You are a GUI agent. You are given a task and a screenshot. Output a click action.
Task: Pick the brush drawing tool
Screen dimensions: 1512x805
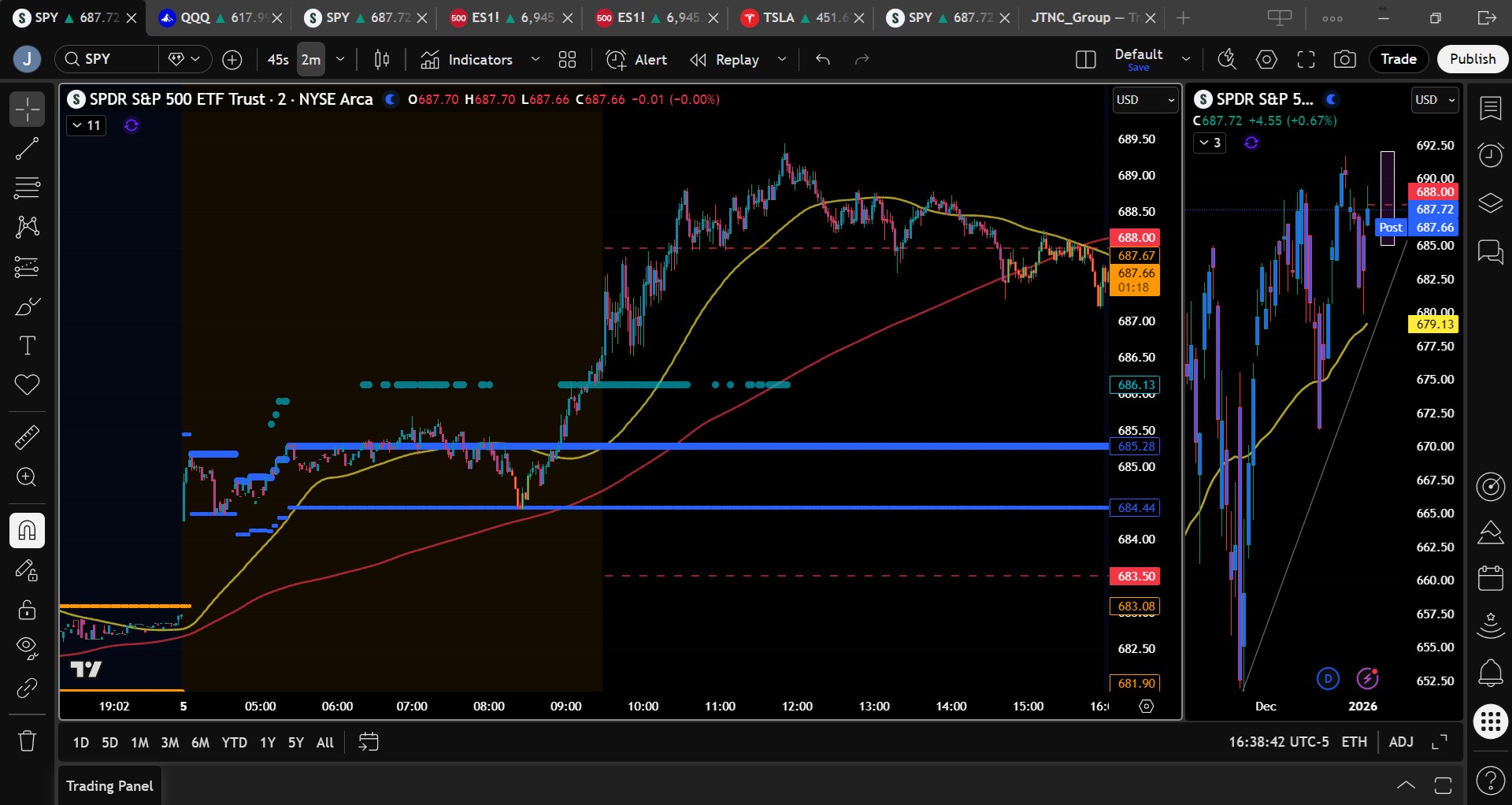[x=27, y=306]
